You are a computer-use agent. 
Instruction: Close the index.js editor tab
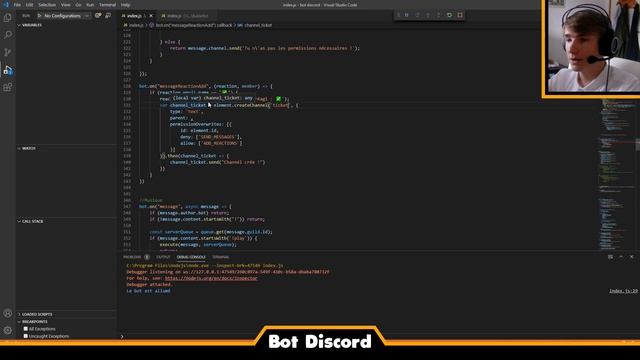151,16
